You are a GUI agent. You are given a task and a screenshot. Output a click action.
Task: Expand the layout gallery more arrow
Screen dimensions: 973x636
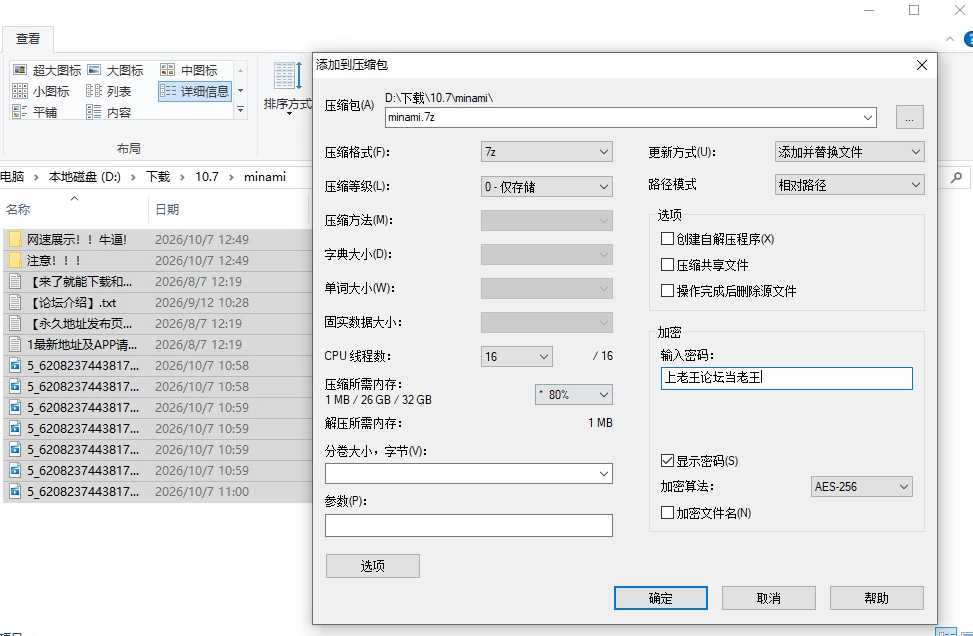point(240,110)
